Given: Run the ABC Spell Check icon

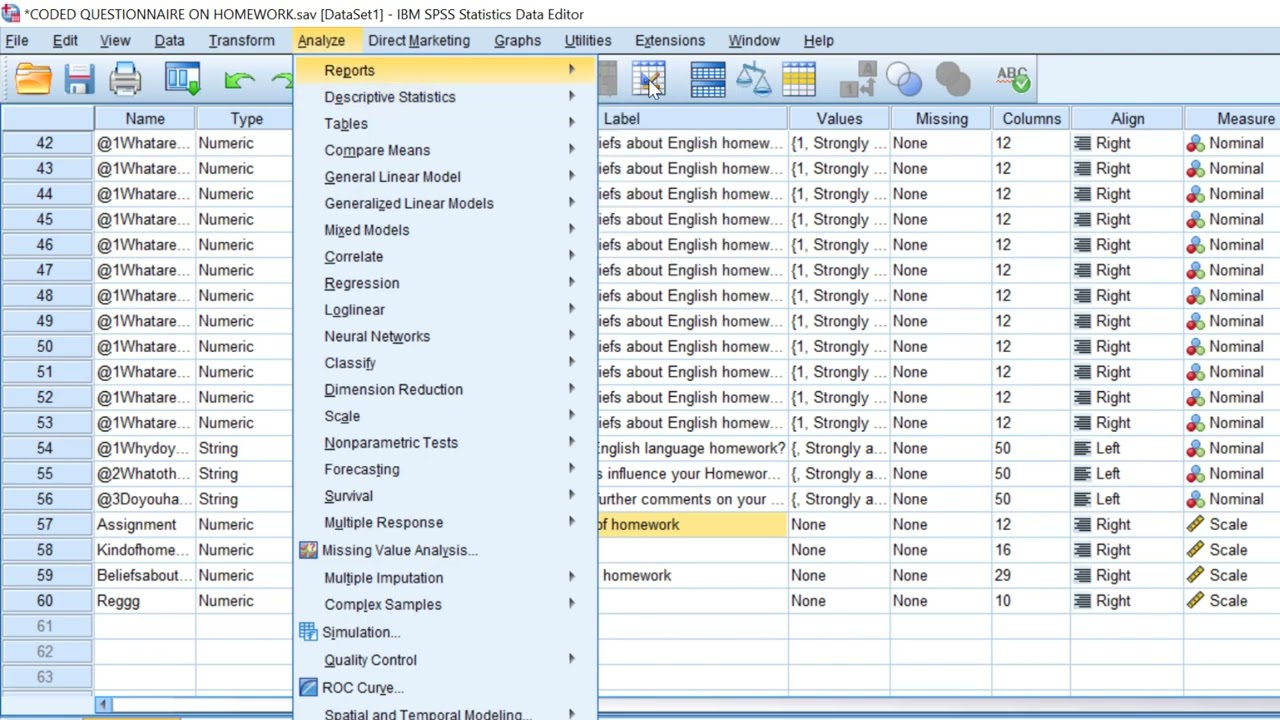Looking at the screenshot, I should pyautogui.click(x=1013, y=79).
